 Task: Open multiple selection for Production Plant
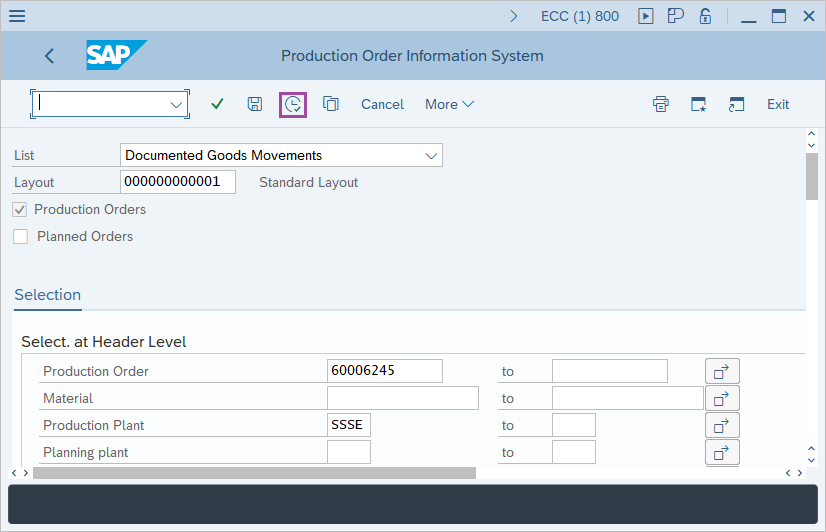pyautogui.click(x=722, y=425)
